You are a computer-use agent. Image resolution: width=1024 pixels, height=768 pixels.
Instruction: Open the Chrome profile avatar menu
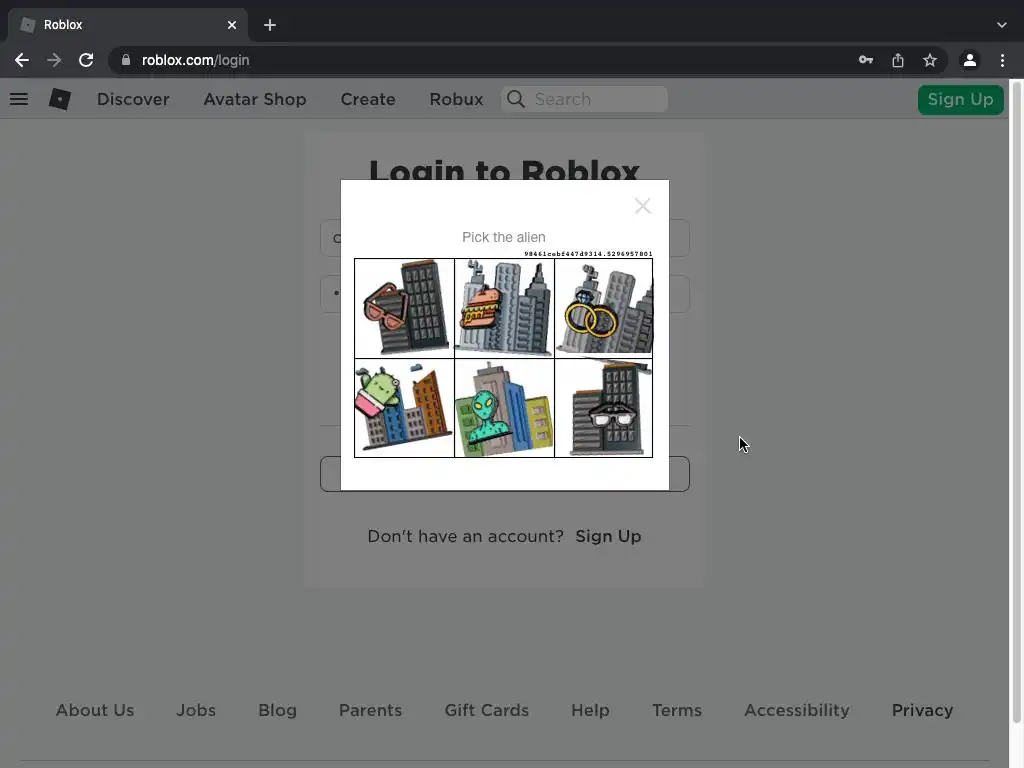(x=970, y=60)
